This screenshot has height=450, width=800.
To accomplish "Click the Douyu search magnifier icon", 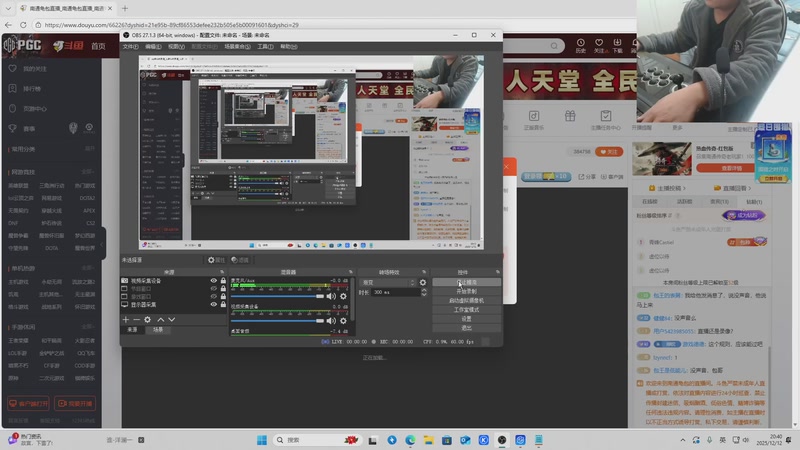I will (x=554, y=46).
